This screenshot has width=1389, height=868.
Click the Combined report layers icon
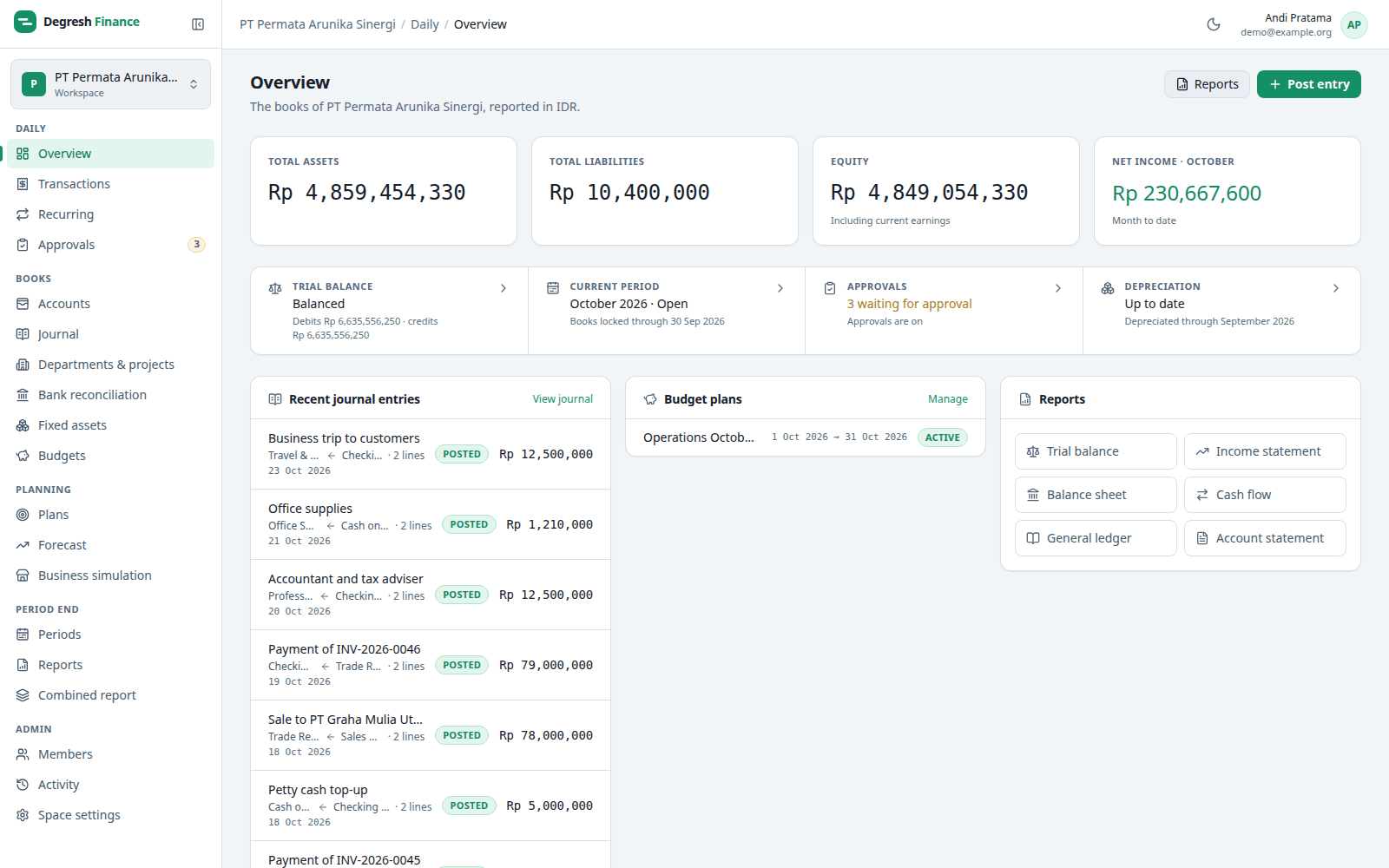pyautogui.click(x=23, y=695)
